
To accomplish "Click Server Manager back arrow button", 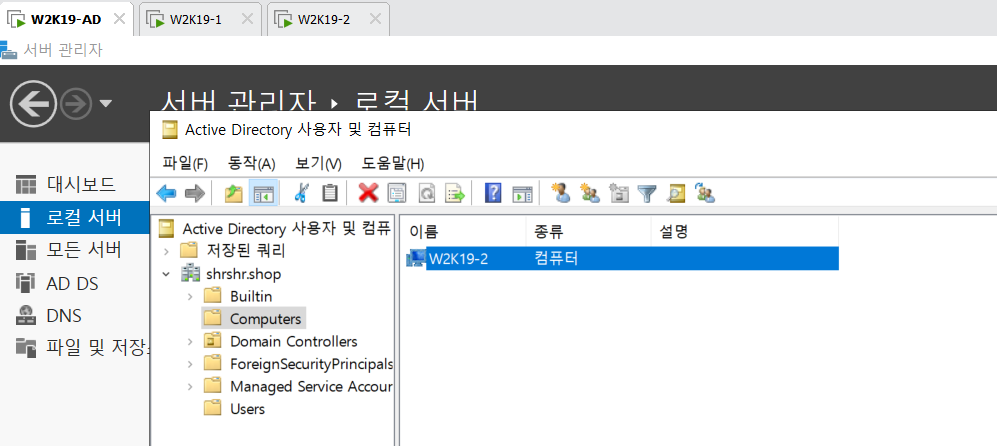I will coord(33,103).
